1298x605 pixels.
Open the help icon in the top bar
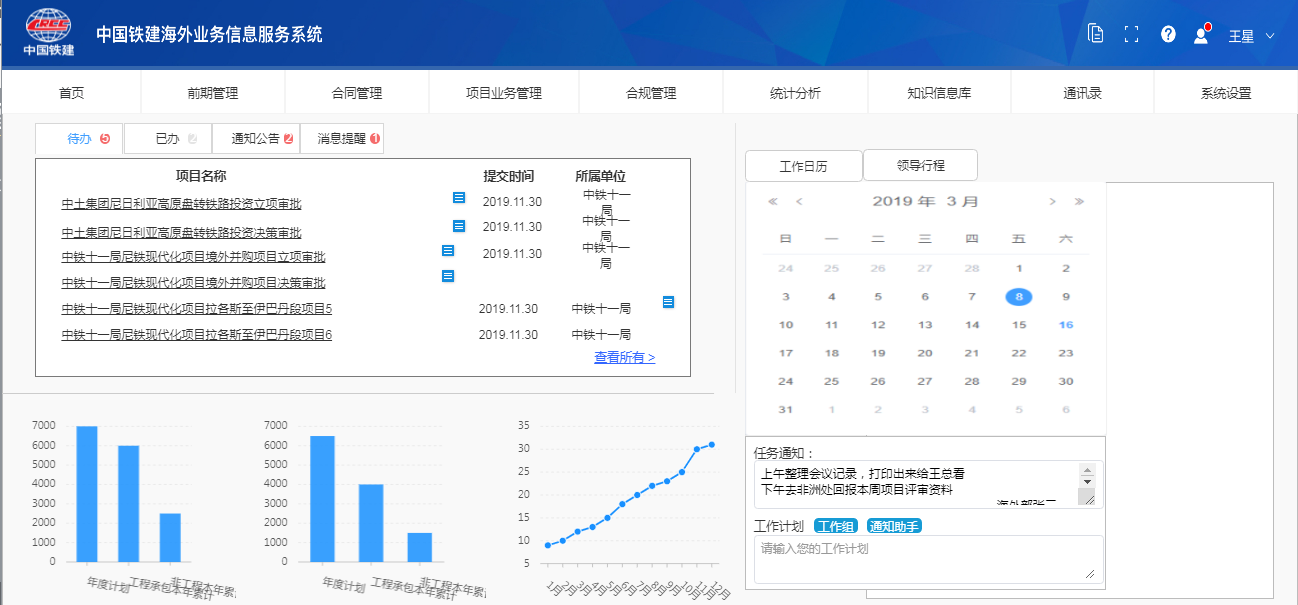coord(1168,33)
